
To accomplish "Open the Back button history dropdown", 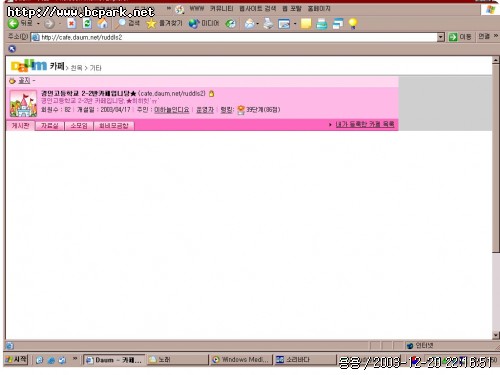I will (x=38, y=24).
